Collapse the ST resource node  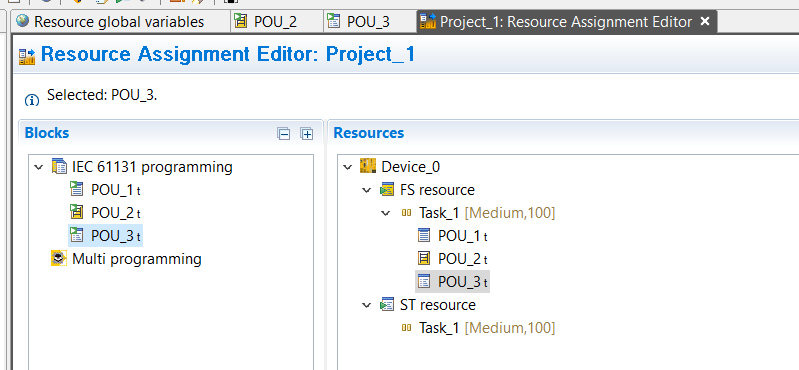(367, 305)
